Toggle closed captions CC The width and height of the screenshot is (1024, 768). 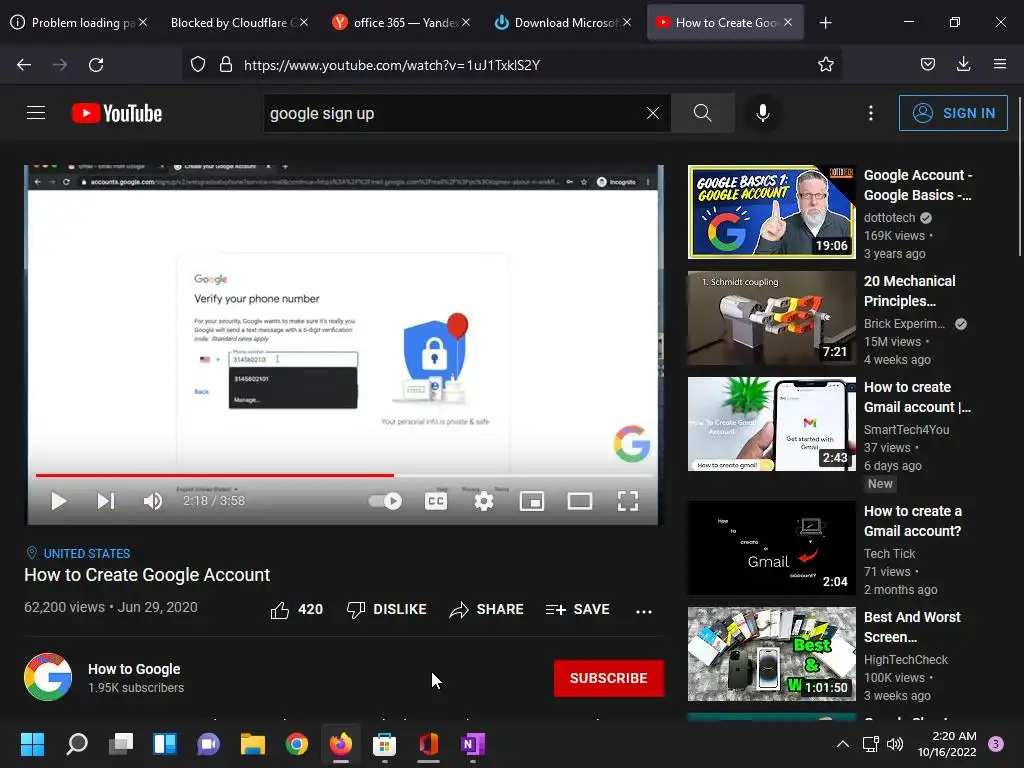[436, 501]
